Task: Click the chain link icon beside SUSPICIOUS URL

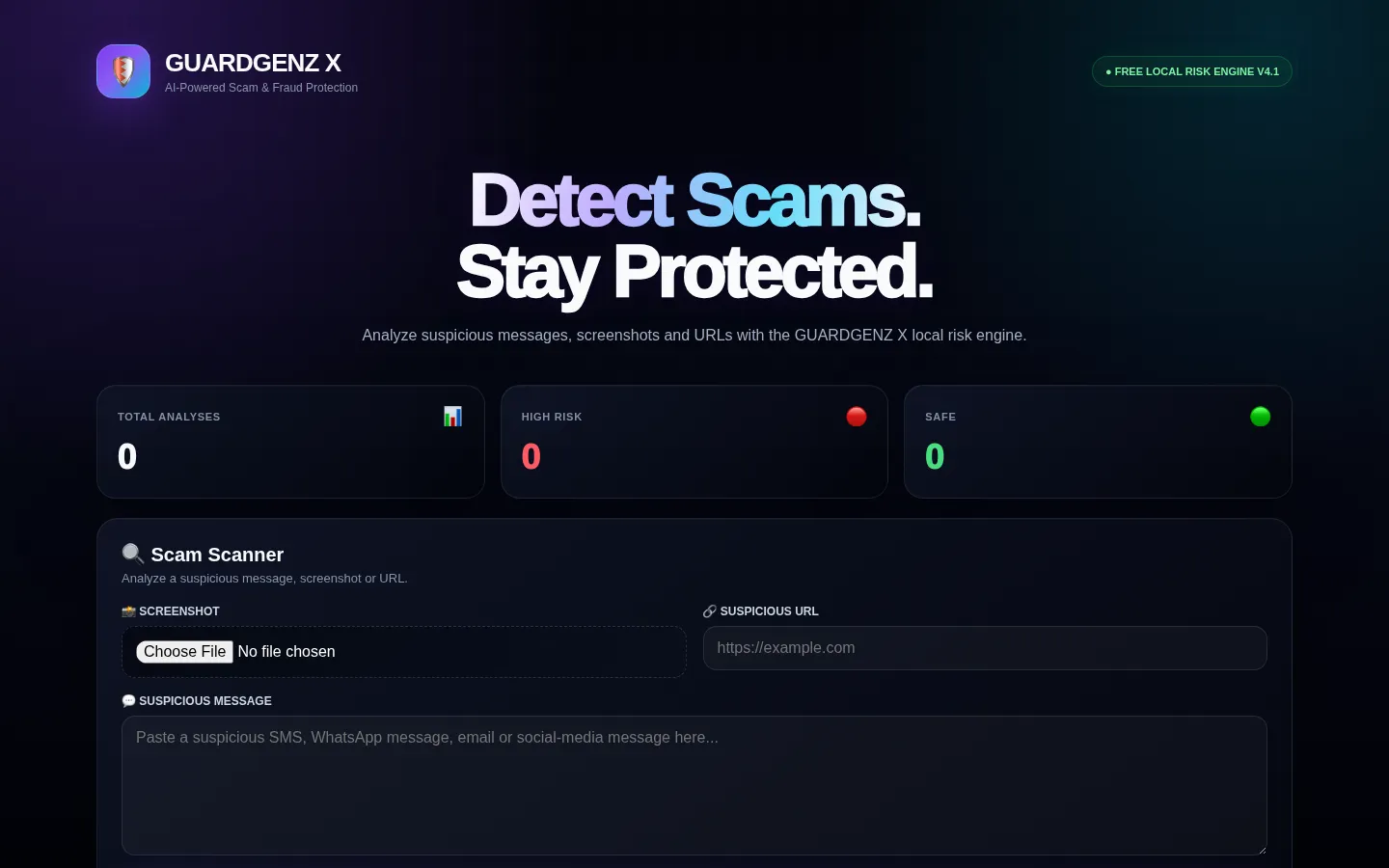Action: (710, 611)
